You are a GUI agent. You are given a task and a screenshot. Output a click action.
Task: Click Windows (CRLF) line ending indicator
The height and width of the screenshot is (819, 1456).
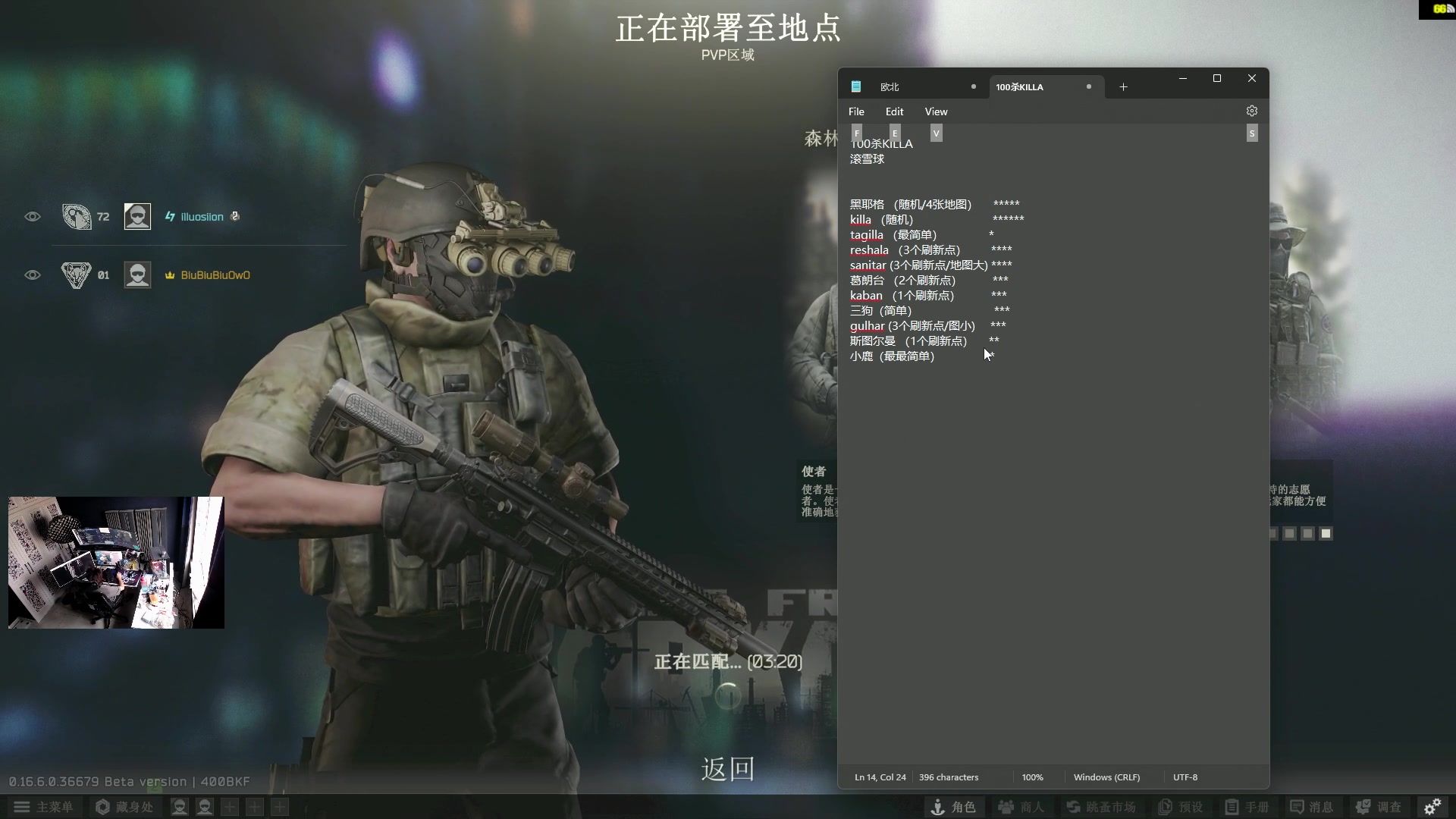[1106, 777]
